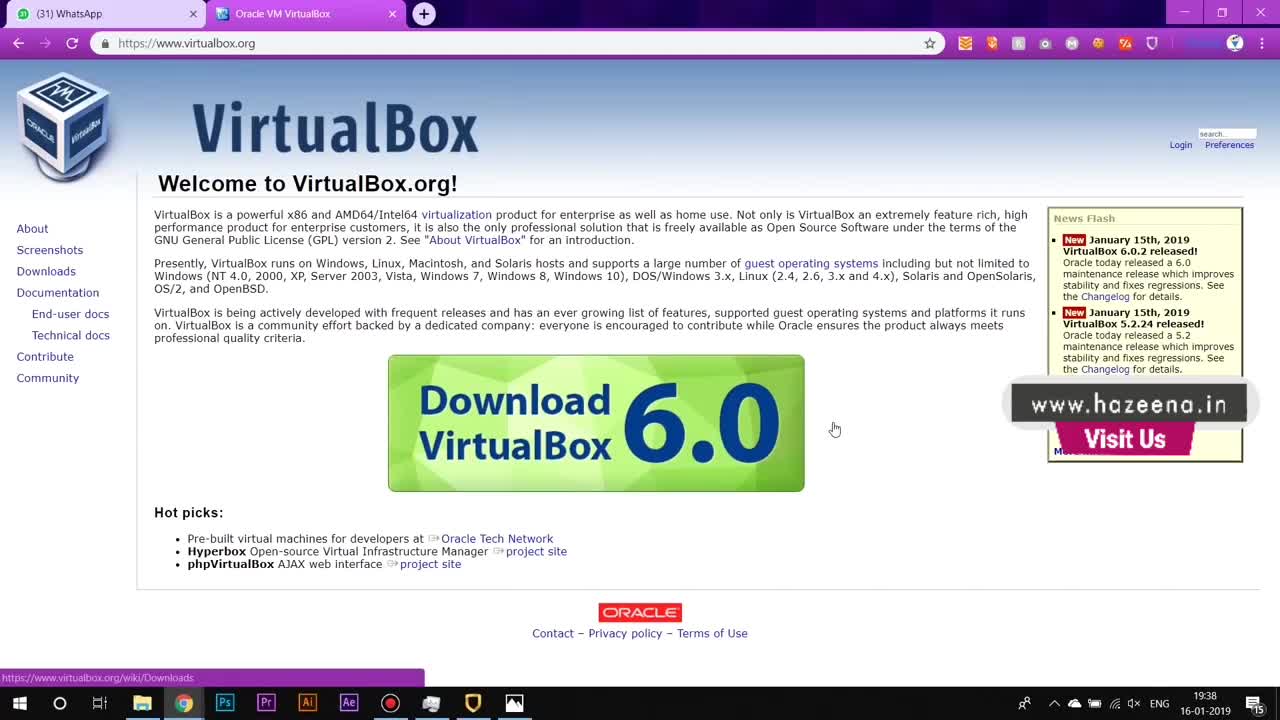Click the red shield extension icon
The image size is (1280, 720).
pyautogui.click(x=992, y=43)
